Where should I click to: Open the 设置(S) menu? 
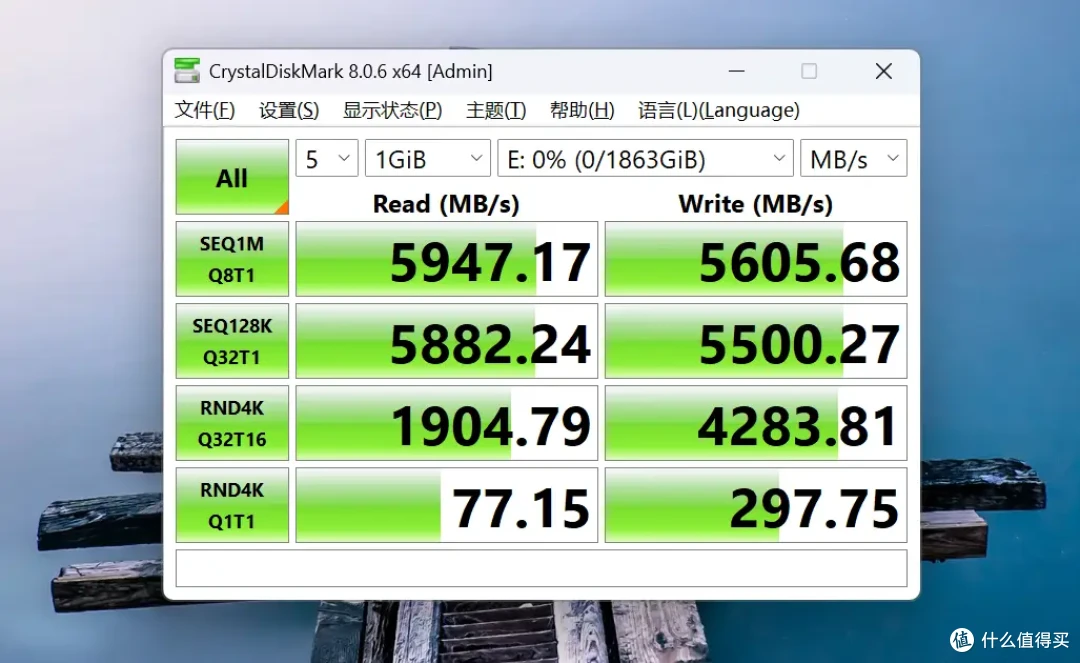(289, 110)
